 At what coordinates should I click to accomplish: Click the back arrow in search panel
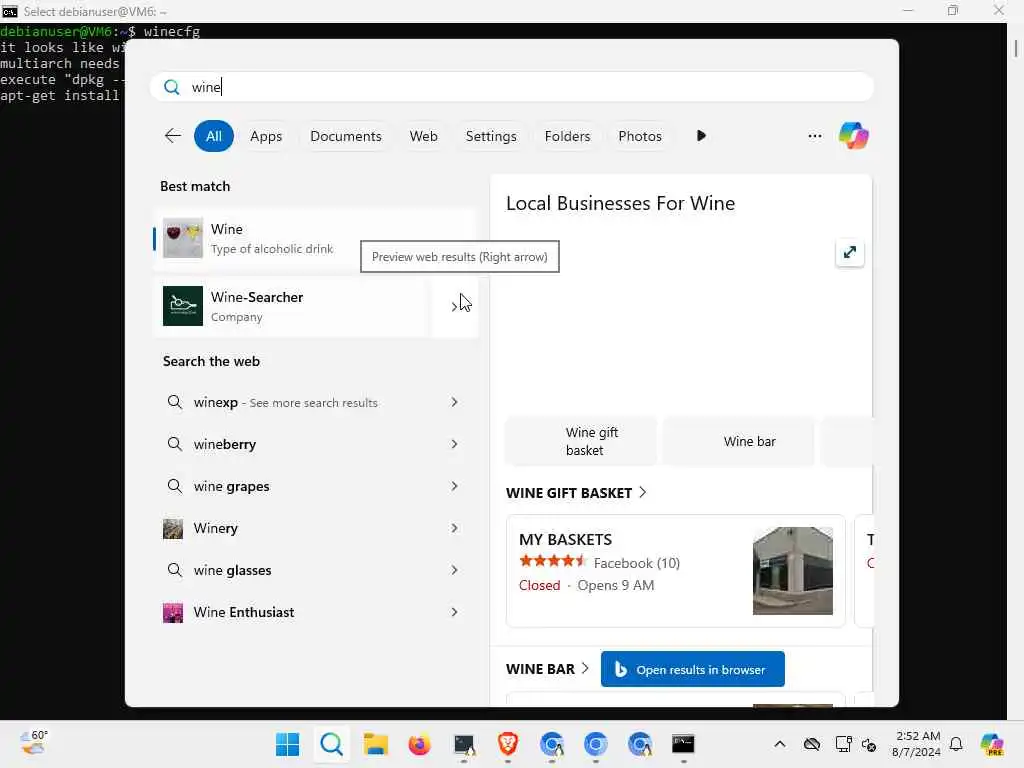[x=172, y=136]
